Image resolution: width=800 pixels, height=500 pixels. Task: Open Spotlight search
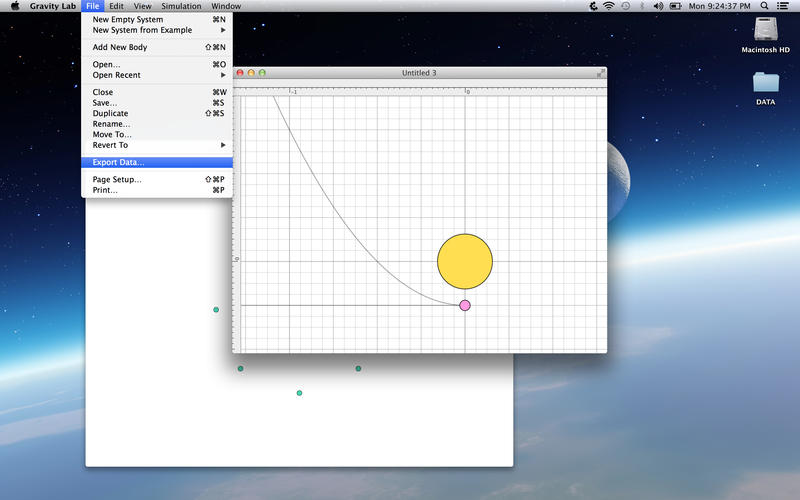764,6
